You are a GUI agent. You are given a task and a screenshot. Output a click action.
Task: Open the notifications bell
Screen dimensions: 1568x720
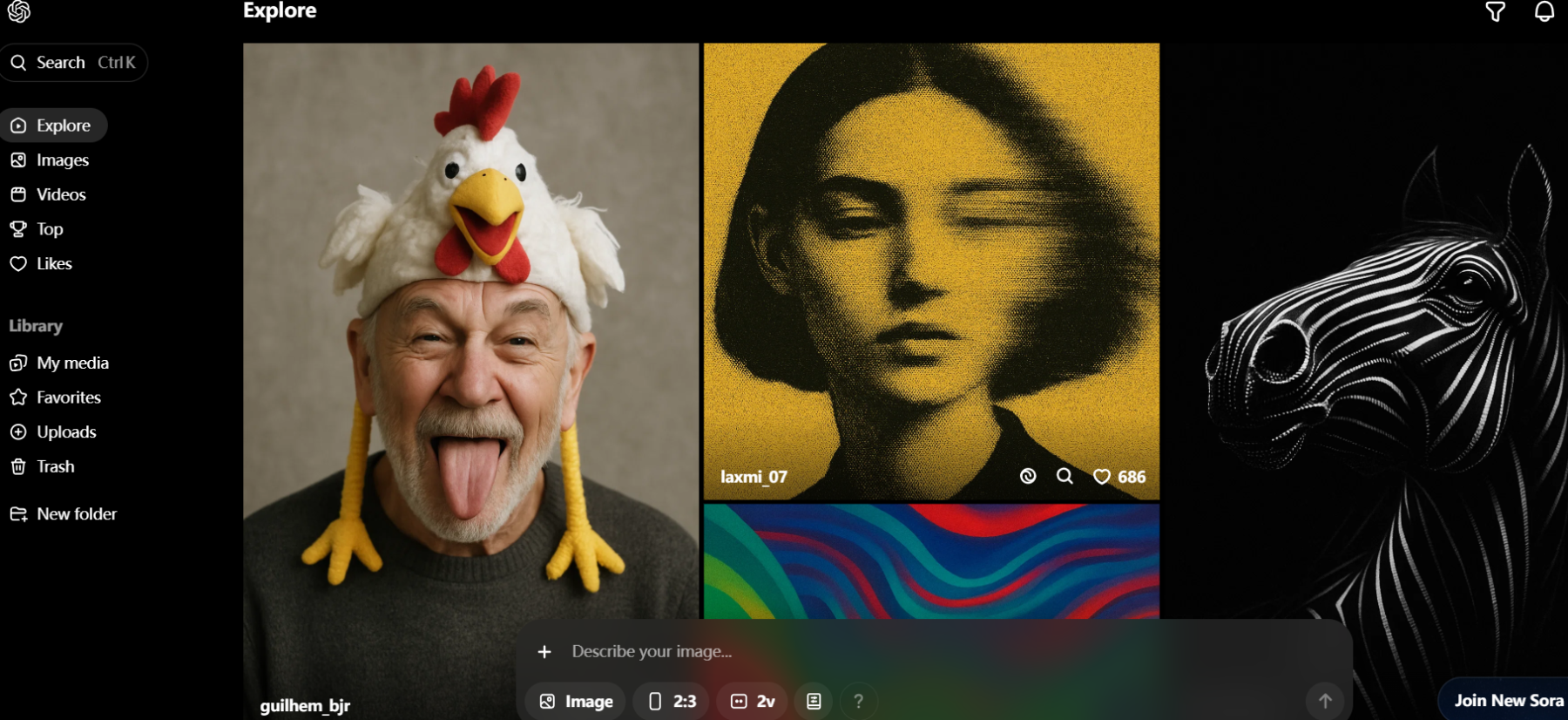(x=1544, y=12)
